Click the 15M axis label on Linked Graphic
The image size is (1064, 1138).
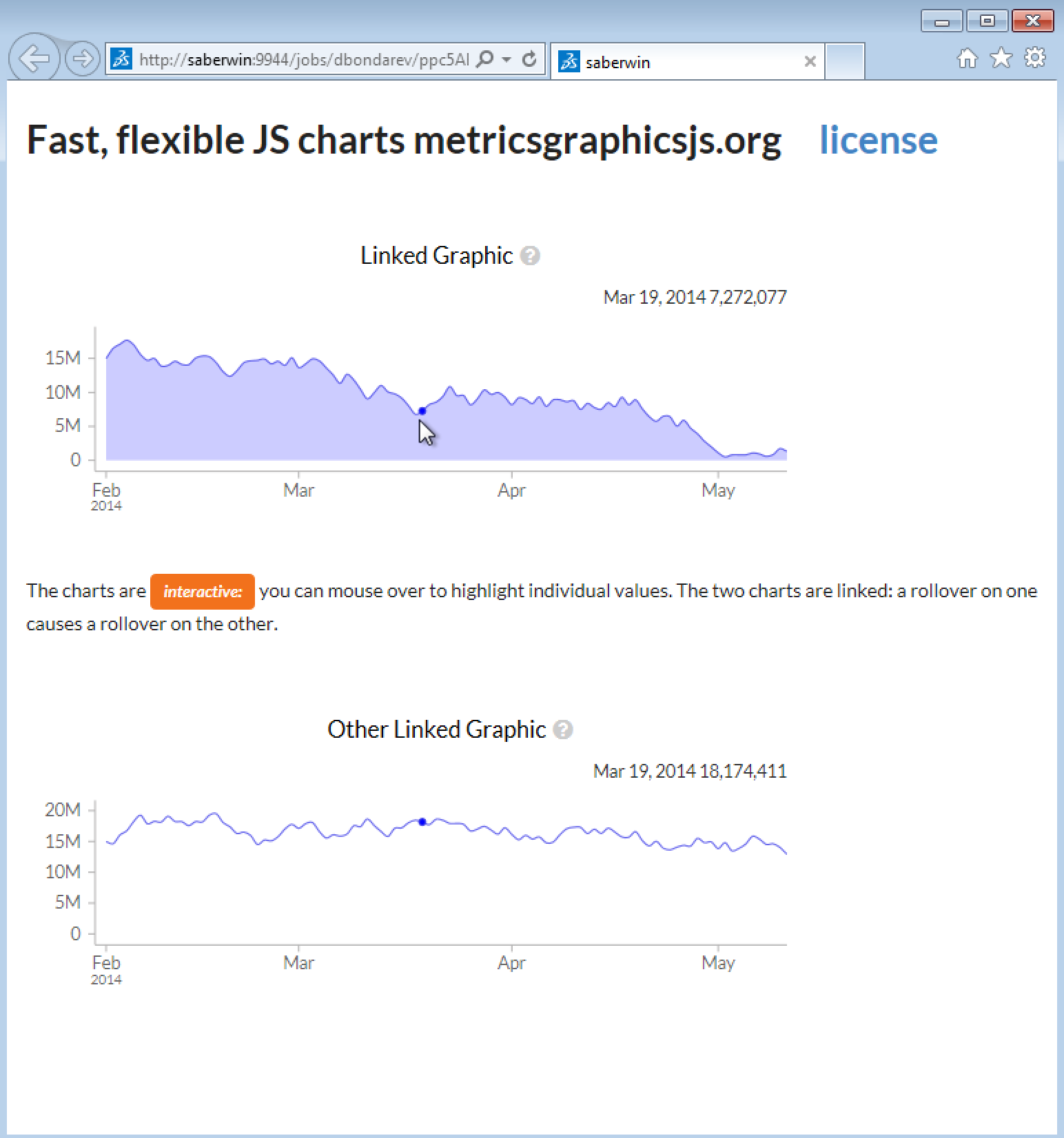click(63, 358)
